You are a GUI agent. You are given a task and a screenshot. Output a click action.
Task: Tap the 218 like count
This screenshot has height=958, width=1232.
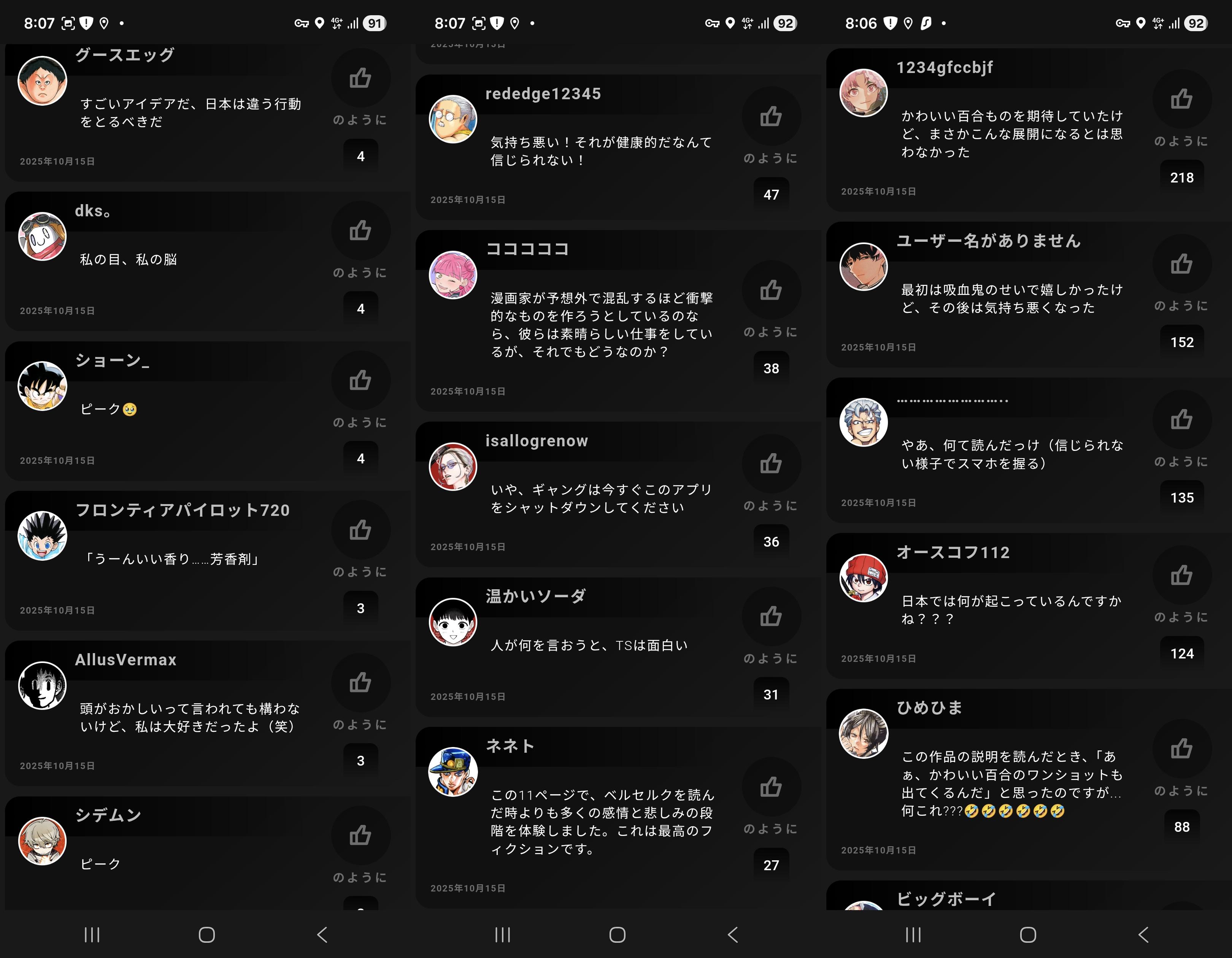(x=1182, y=178)
